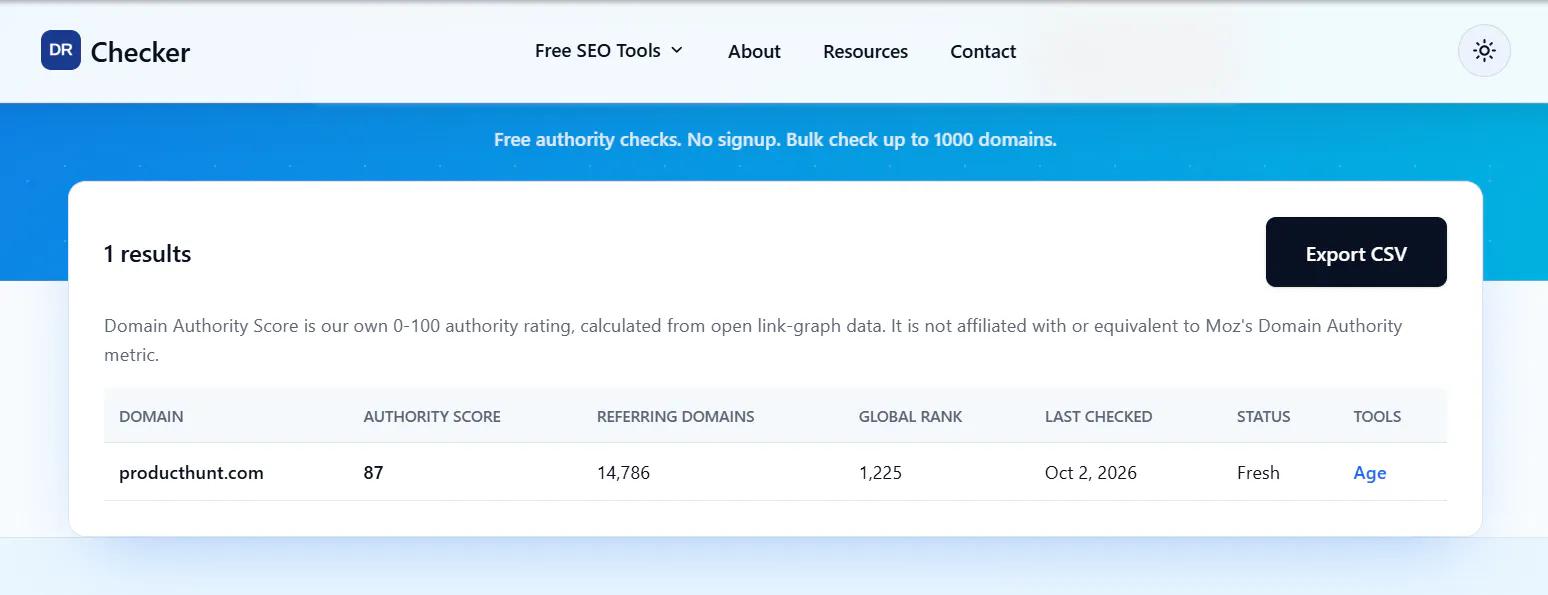The image size is (1548, 595).
Task: Click the "1 results" heading
Action: click(x=147, y=254)
